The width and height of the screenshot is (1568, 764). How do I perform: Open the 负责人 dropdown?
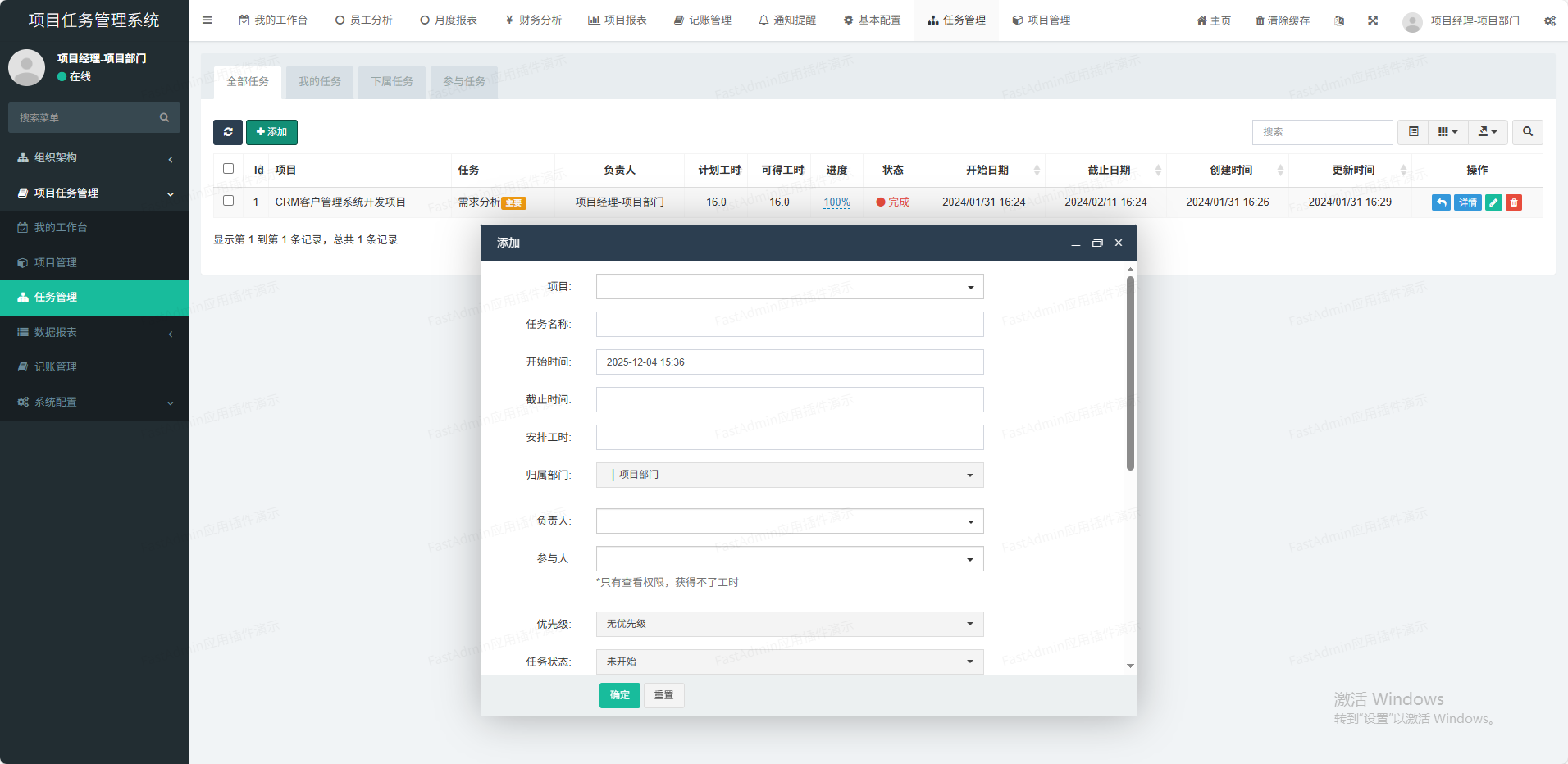coord(789,521)
